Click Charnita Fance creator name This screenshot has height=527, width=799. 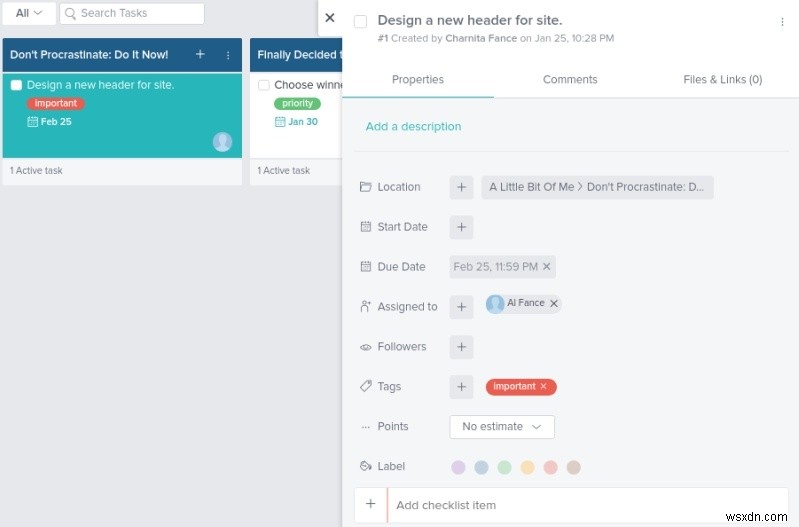click(481, 38)
